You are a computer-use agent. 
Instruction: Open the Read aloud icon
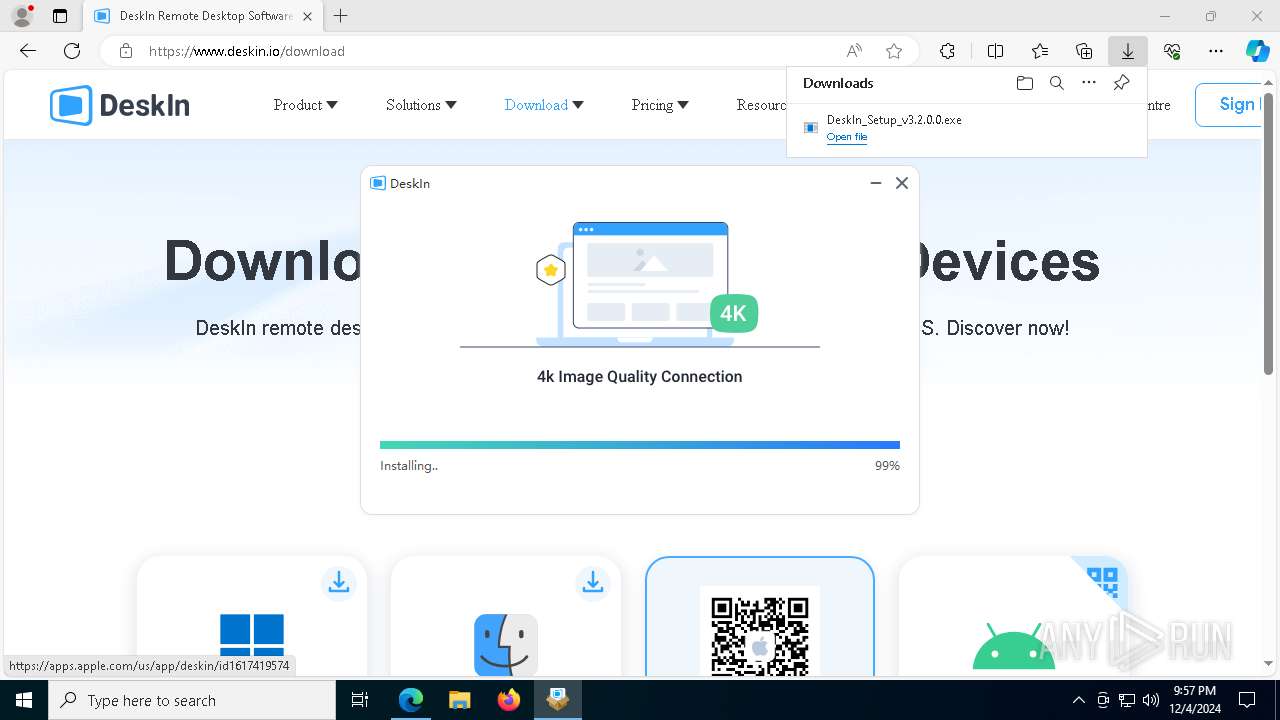[854, 51]
